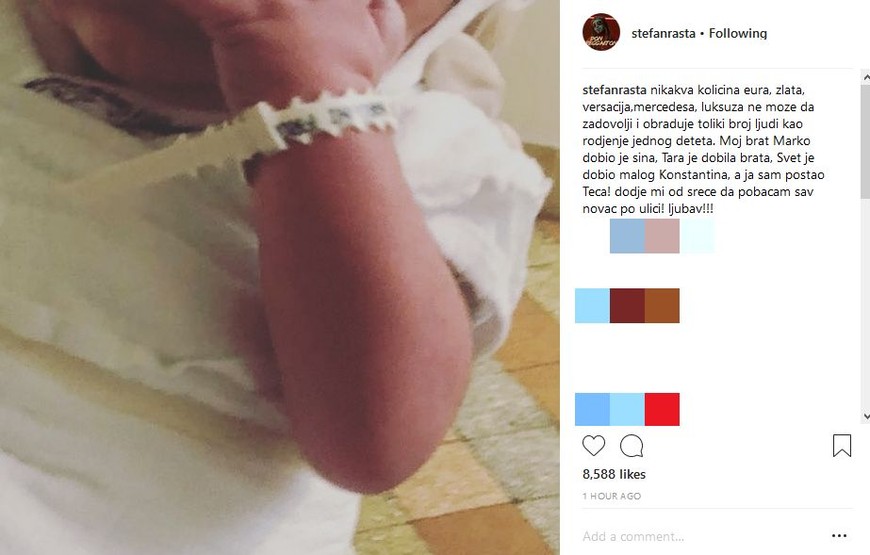
Task: Click the dark red swatch in the middle row
Action: (627, 305)
